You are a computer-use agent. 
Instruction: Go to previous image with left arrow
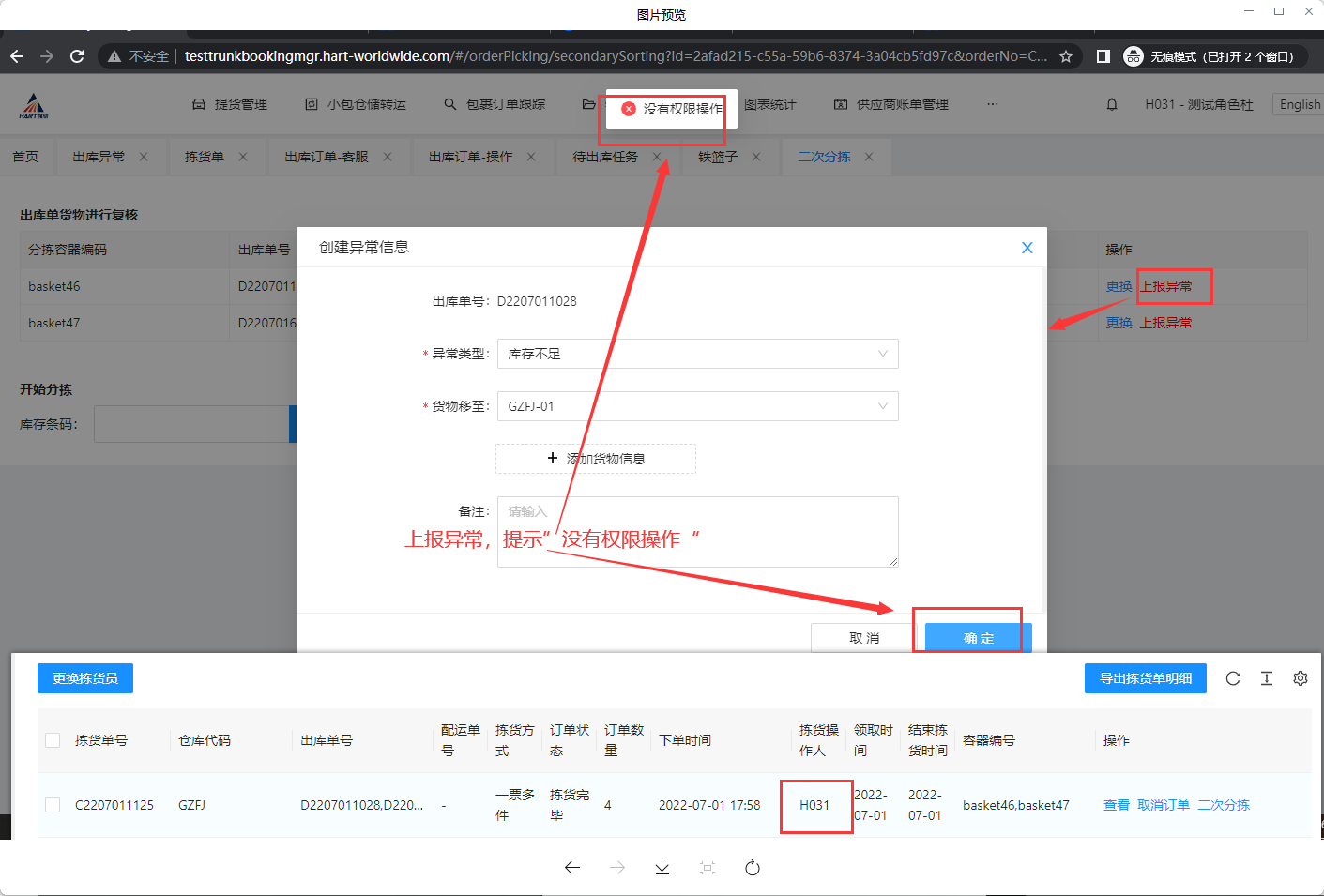572,868
